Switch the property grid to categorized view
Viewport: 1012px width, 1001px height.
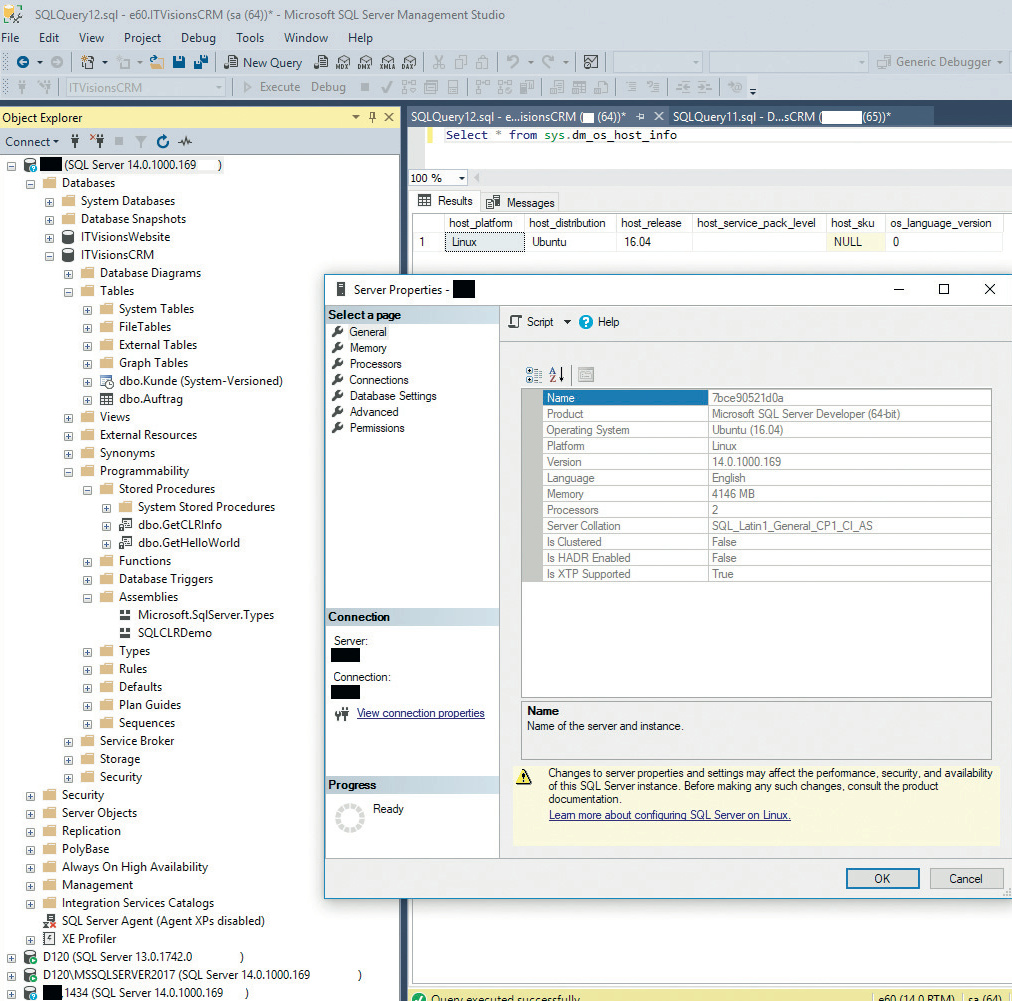[x=534, y=375]
